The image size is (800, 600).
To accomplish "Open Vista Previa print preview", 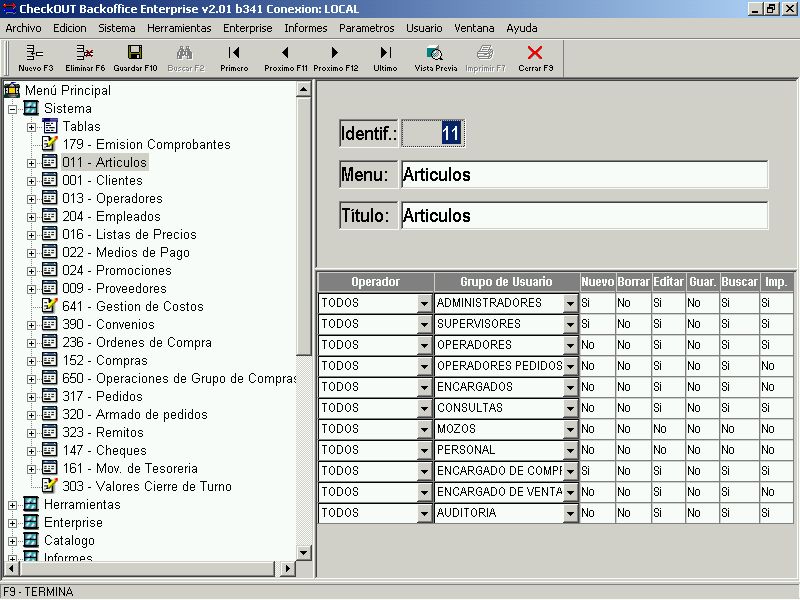I will [435, 53].
